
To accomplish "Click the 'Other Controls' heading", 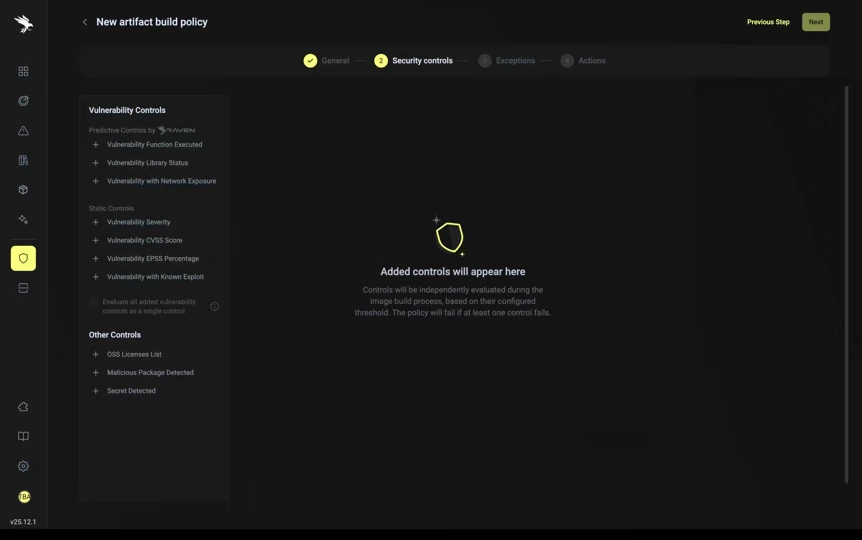I will pyautogui.click(x=115, y=334).
